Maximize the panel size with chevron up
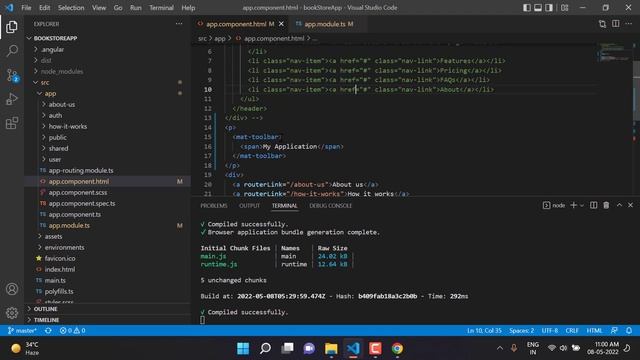Screen dimensions: 640x360 click(619, 205)
